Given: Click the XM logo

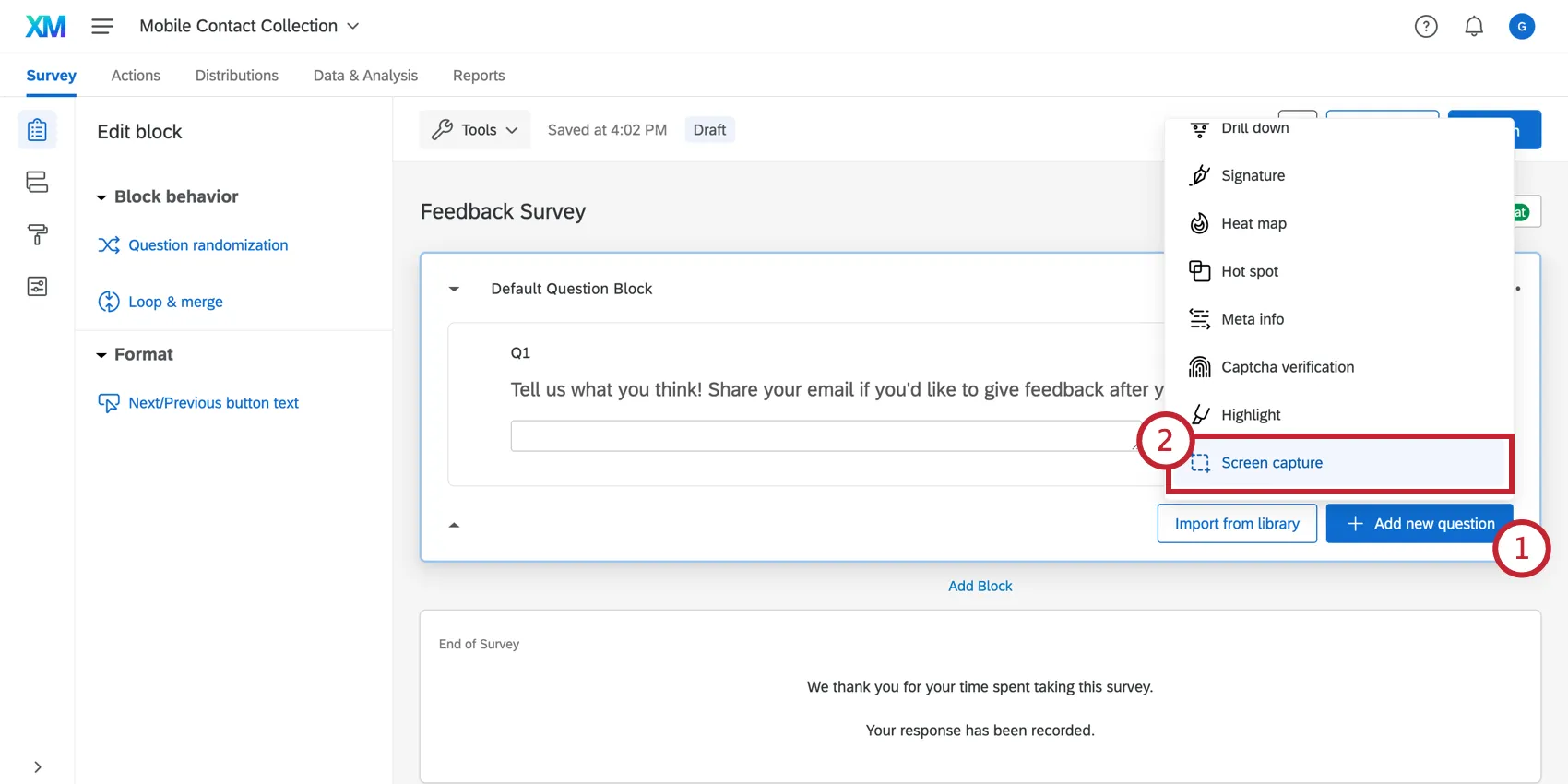Looking at the screenshot, I should (x=45, y=26).
